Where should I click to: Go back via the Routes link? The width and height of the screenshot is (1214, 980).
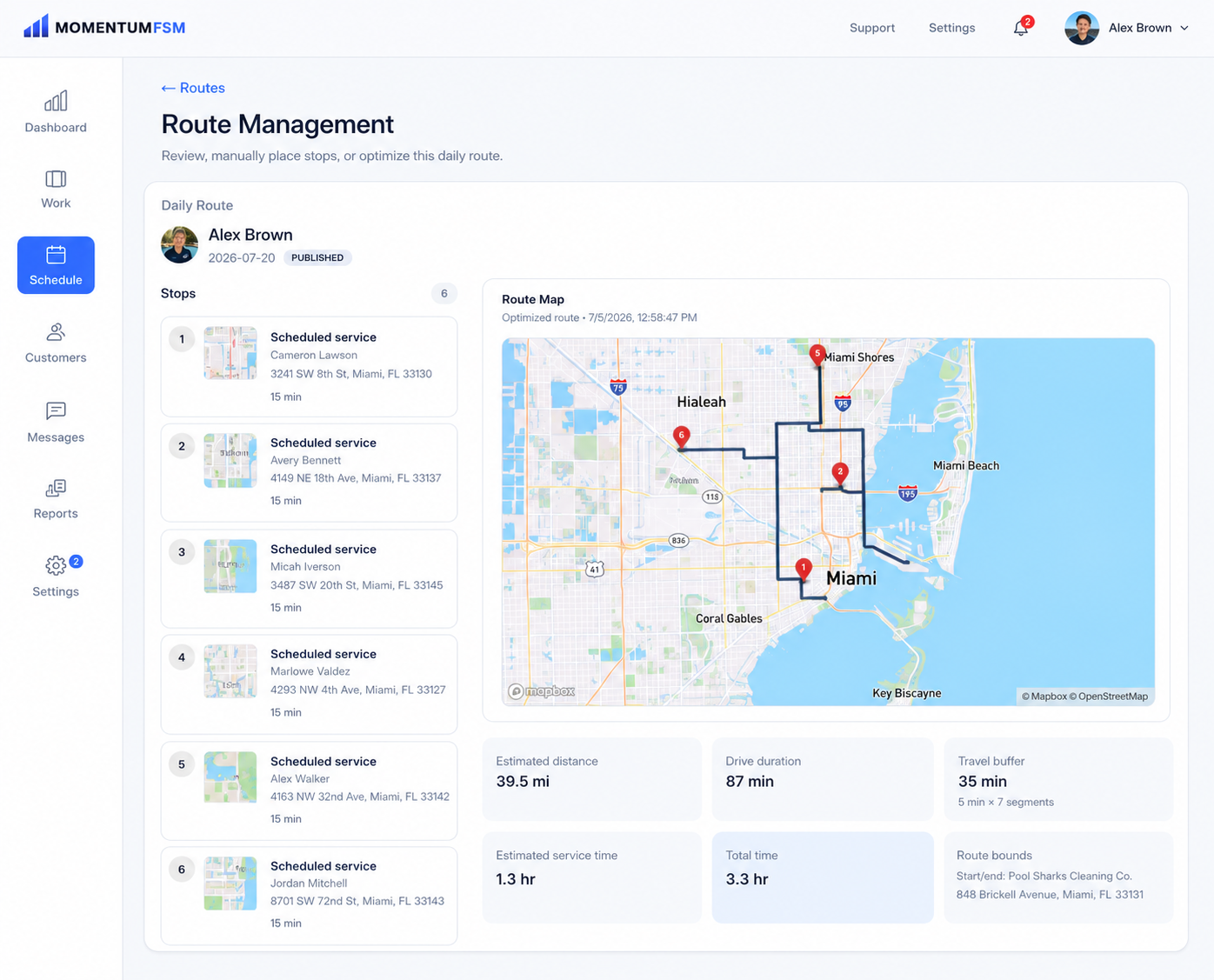pos(193,88)
